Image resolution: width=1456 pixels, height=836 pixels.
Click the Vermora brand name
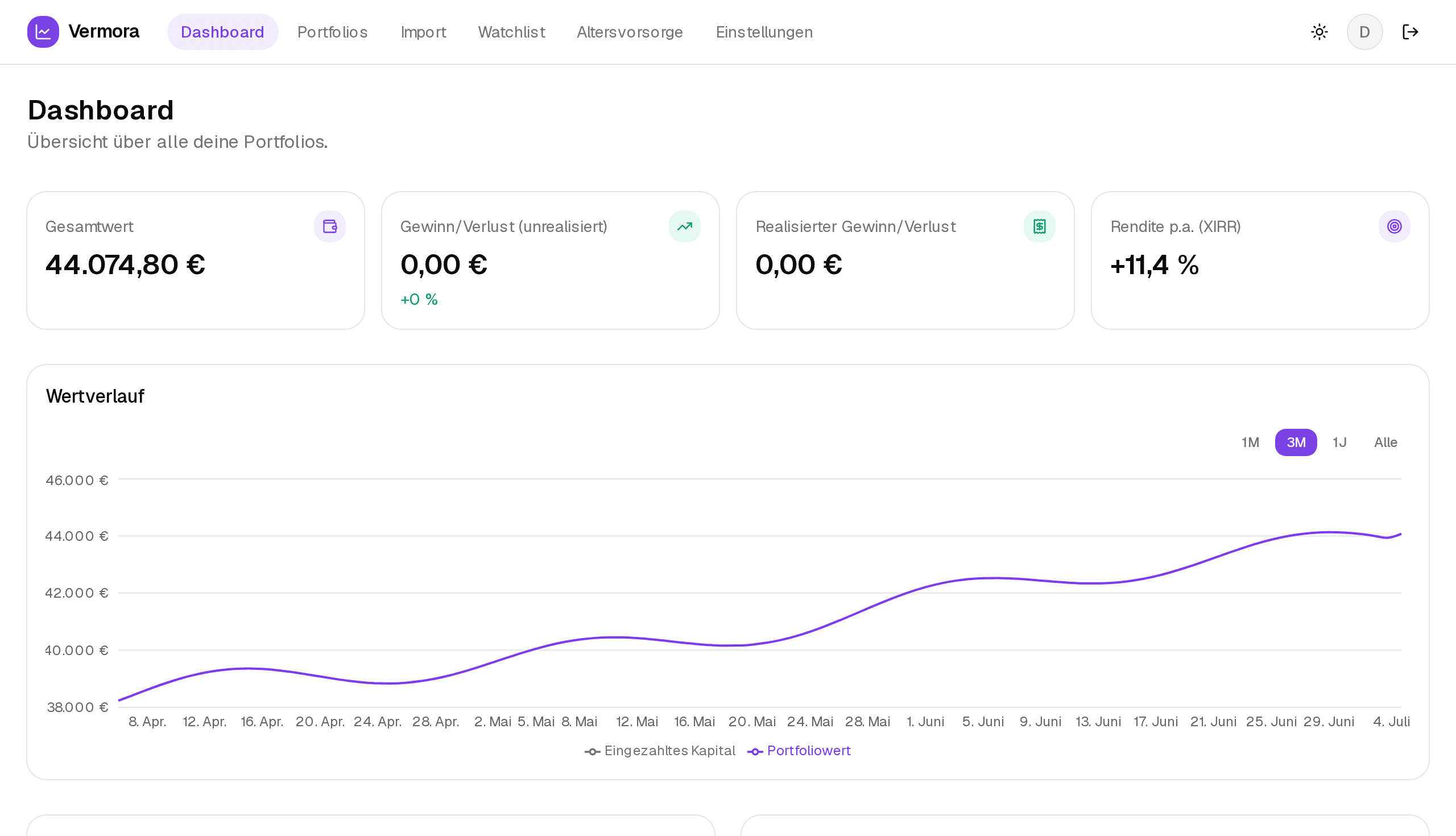click(104, 32)
